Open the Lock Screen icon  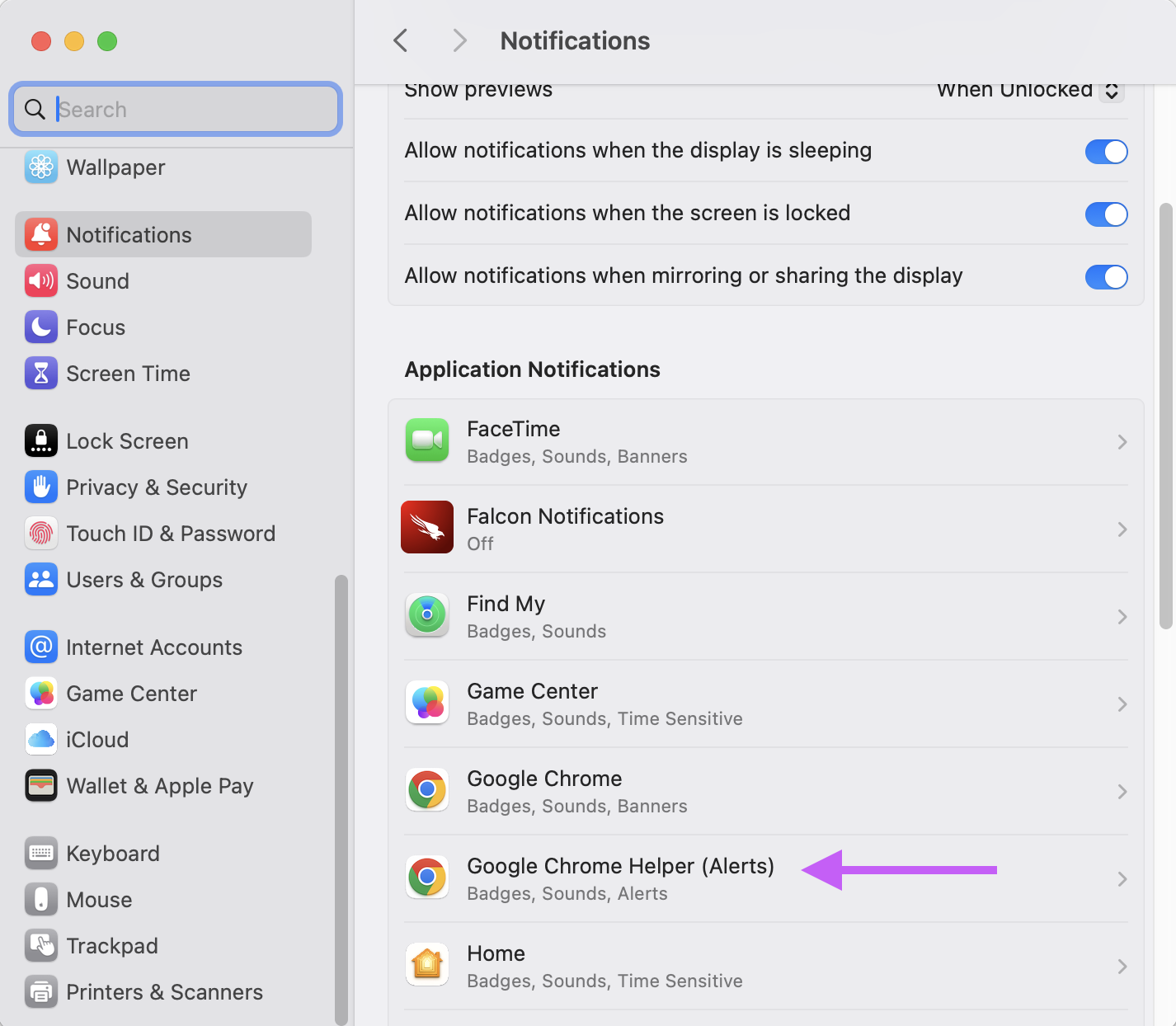pyautogui.click(x=41, y=441)
